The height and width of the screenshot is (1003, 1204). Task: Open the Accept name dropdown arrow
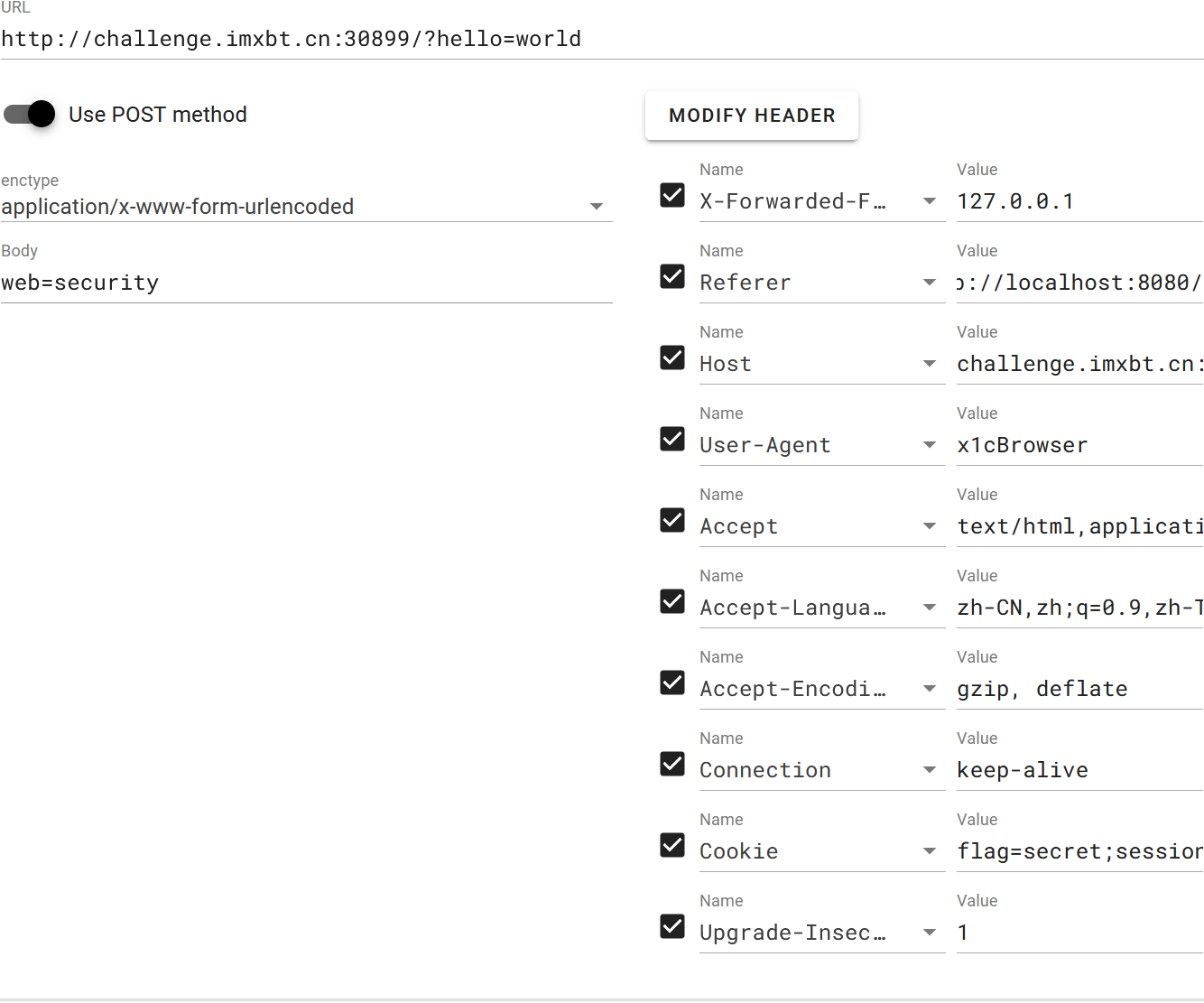tap(930, 526)
